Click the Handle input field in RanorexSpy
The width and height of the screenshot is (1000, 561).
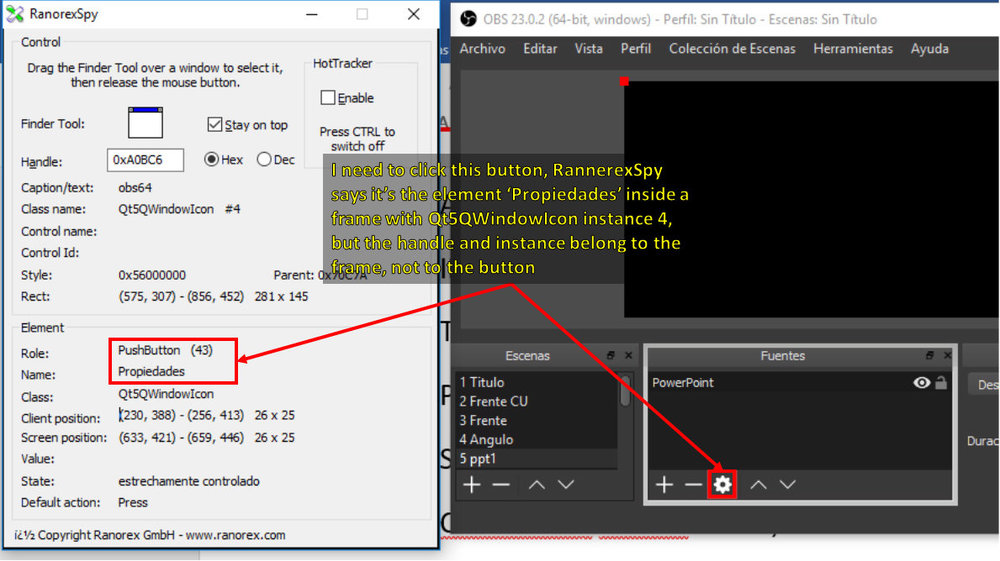click(145, 160)
